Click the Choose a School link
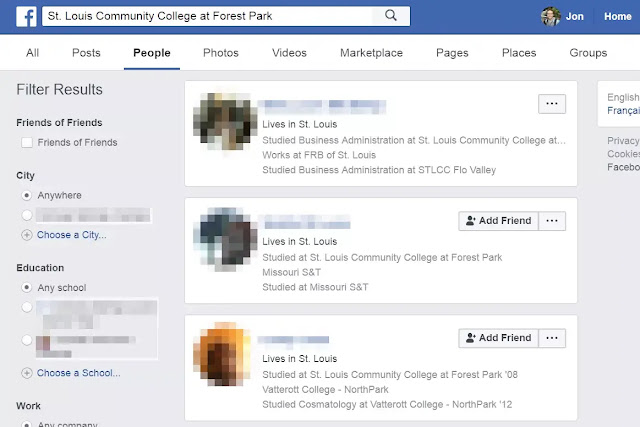Viewport: 640px width, 427px height. pyautogui.click(x=79, y=373)
